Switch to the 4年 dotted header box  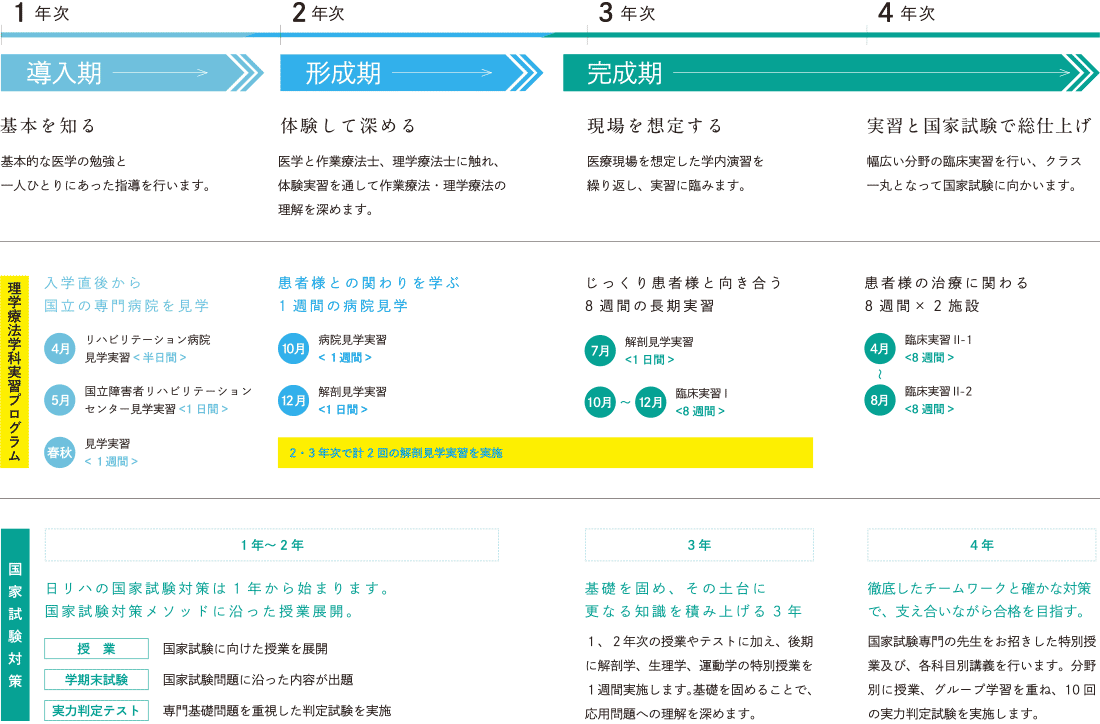click(981, 545)
